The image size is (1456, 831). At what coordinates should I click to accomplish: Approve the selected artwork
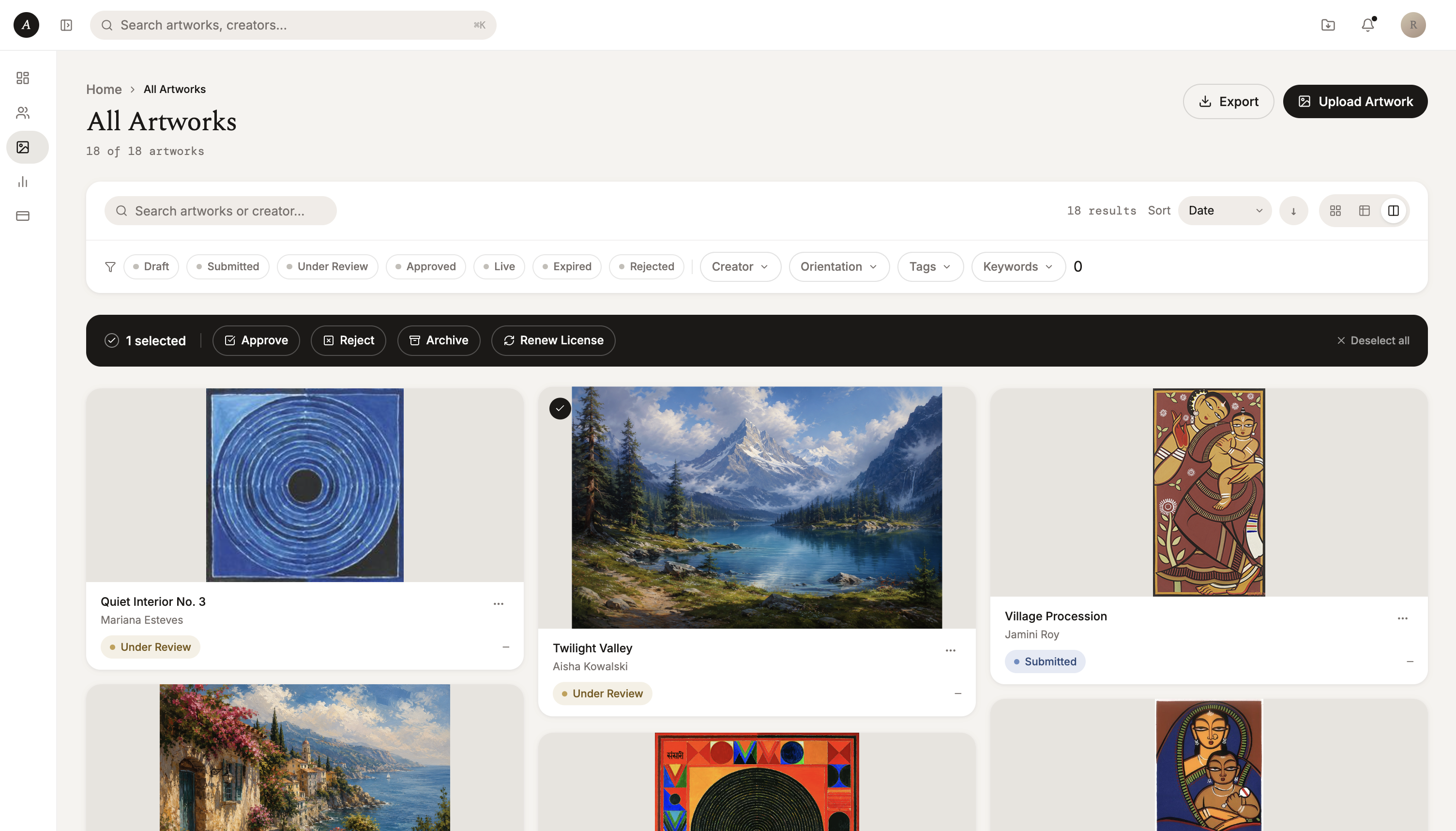(x=256, y=341)
